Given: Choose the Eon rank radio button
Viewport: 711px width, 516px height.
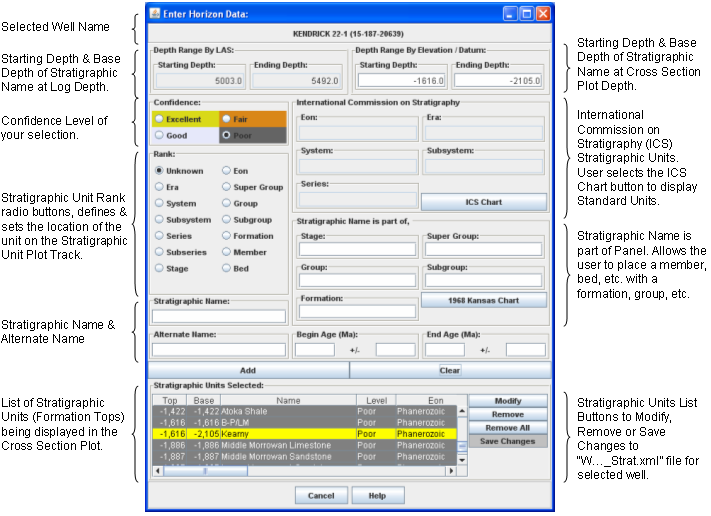Looking at the screenshot, I should pyautogui.click(x=226, y=170).
